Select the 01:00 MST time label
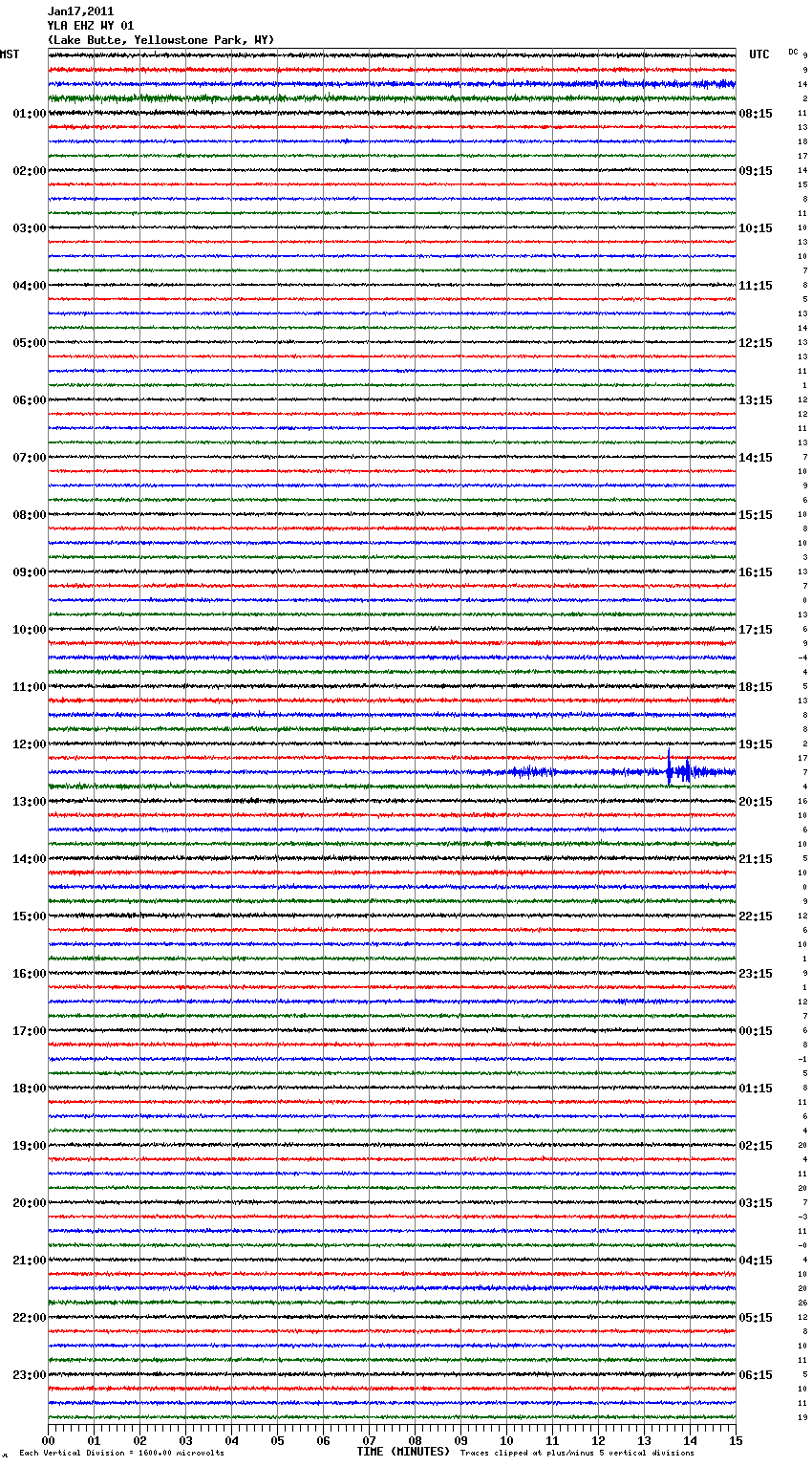The height and width of the screenshot is (1466, 812). tap(30, 114)
